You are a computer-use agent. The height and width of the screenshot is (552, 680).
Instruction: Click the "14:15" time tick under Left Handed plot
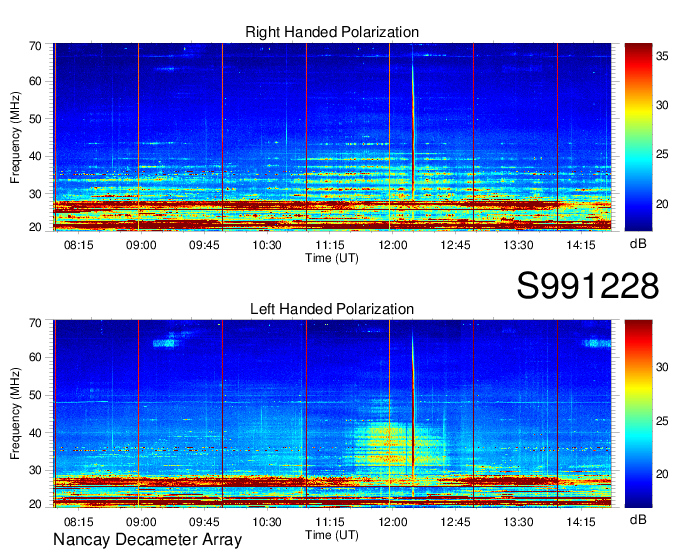click(581, 522)
